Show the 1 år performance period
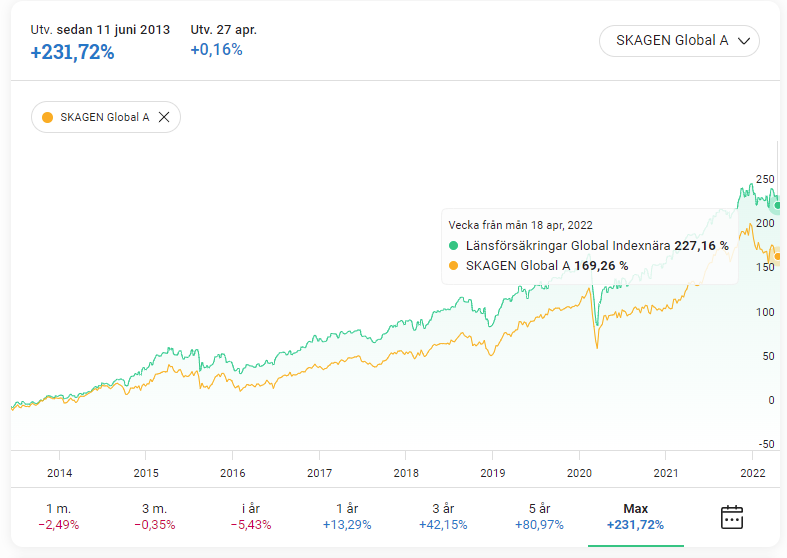Screen dimensions: 787x558 (347, 517)
